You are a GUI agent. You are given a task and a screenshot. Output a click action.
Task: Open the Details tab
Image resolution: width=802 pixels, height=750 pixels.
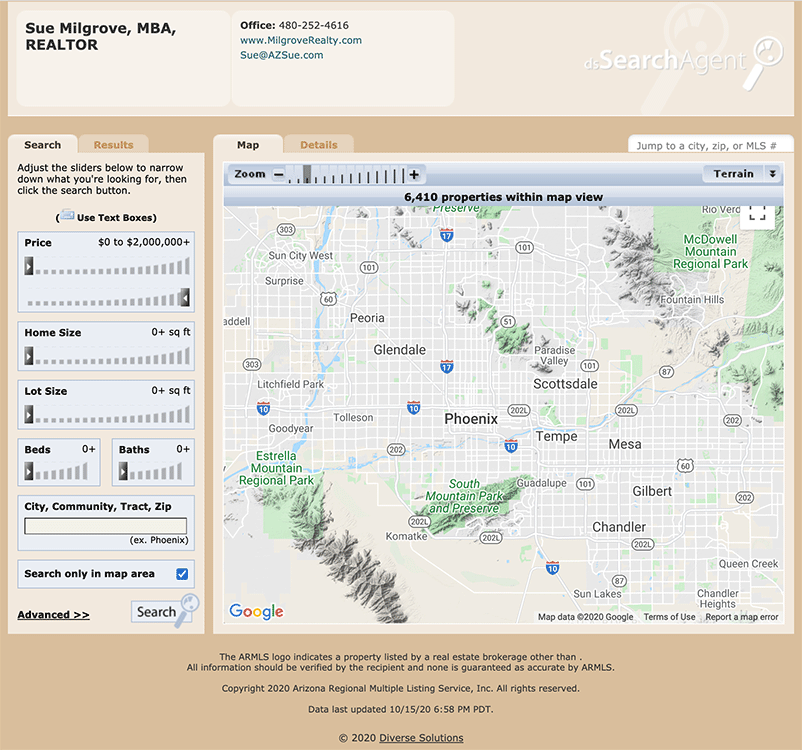tap(319, 145)
